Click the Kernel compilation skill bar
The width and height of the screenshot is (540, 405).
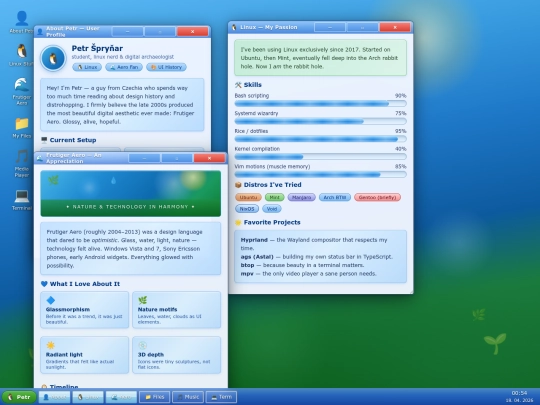click(x=320, y=157)
